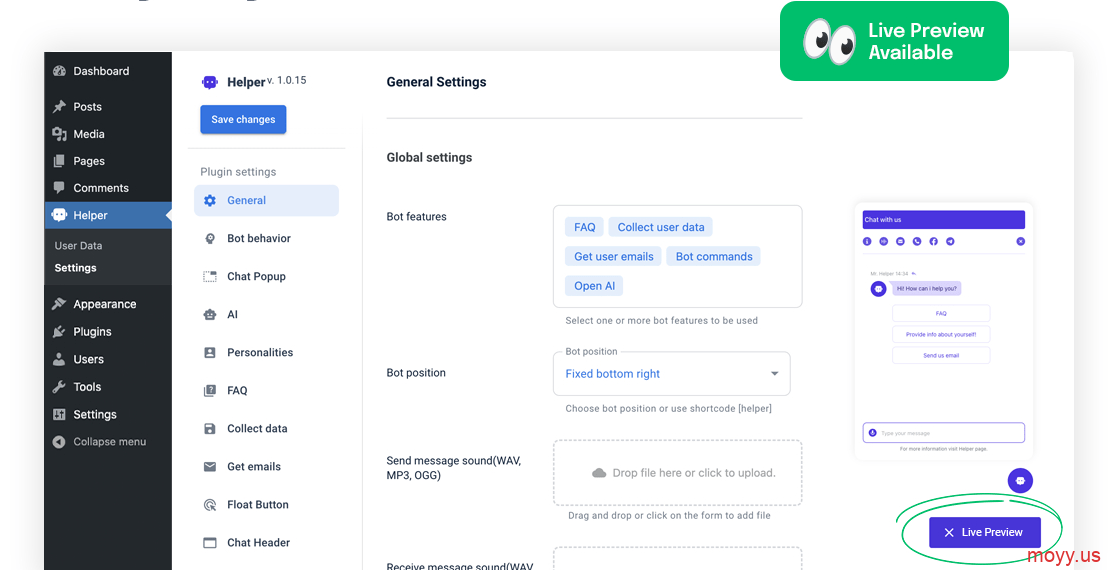
Task: Click the Personalities icon in sidebar
Action: [210, 352]
